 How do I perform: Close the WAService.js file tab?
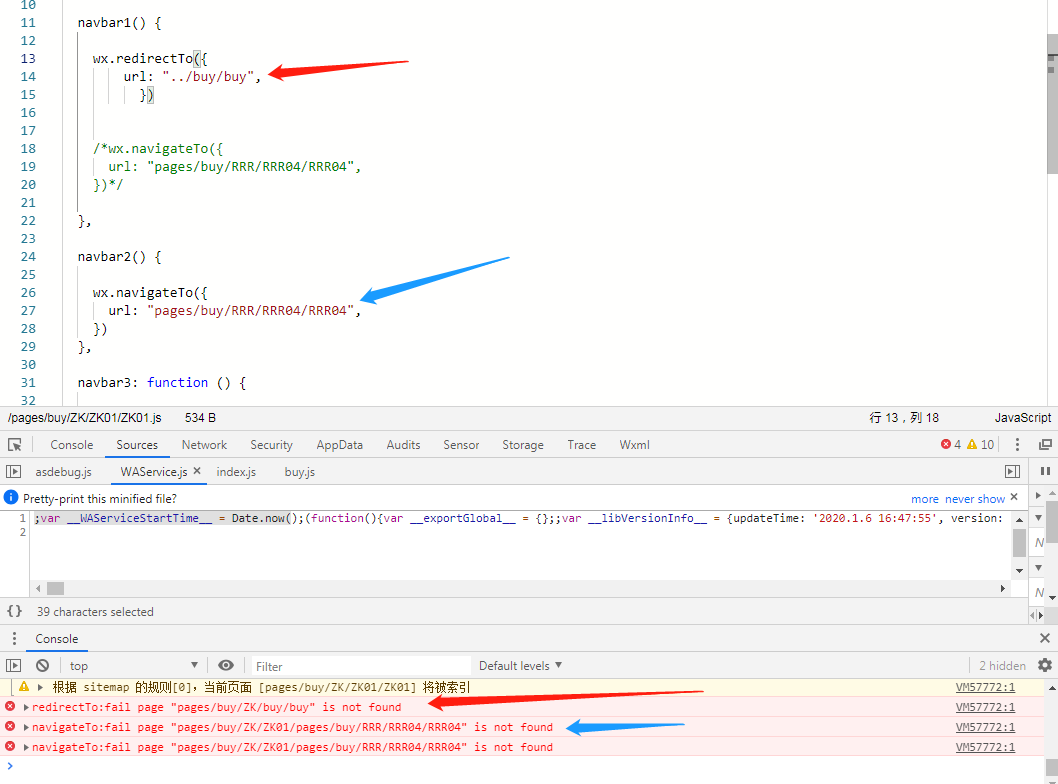click(x=197, y=471)
